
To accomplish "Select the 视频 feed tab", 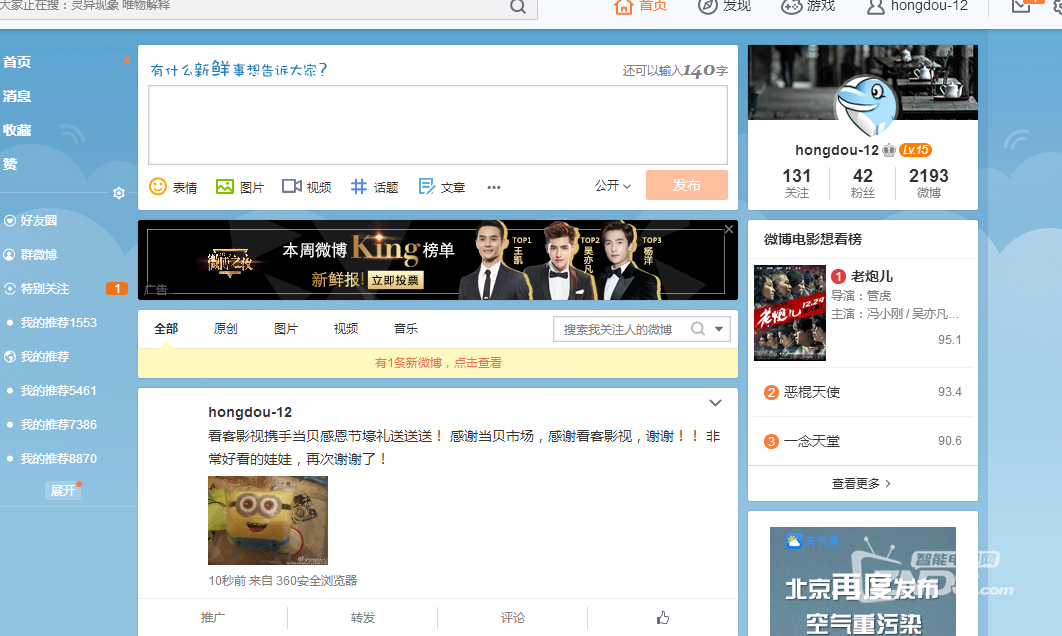I will pos(346,329).
